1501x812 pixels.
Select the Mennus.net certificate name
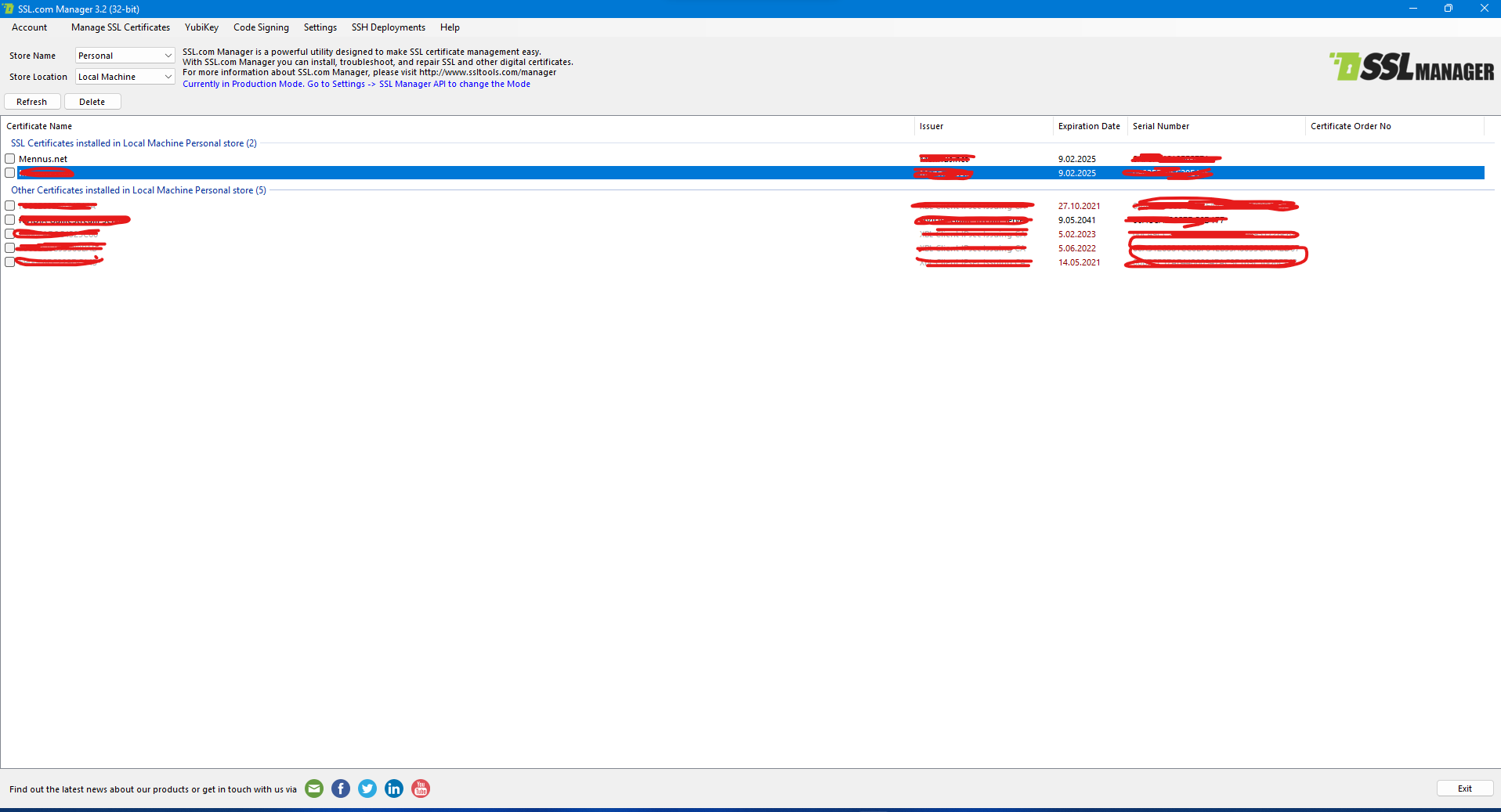[43, 159]
